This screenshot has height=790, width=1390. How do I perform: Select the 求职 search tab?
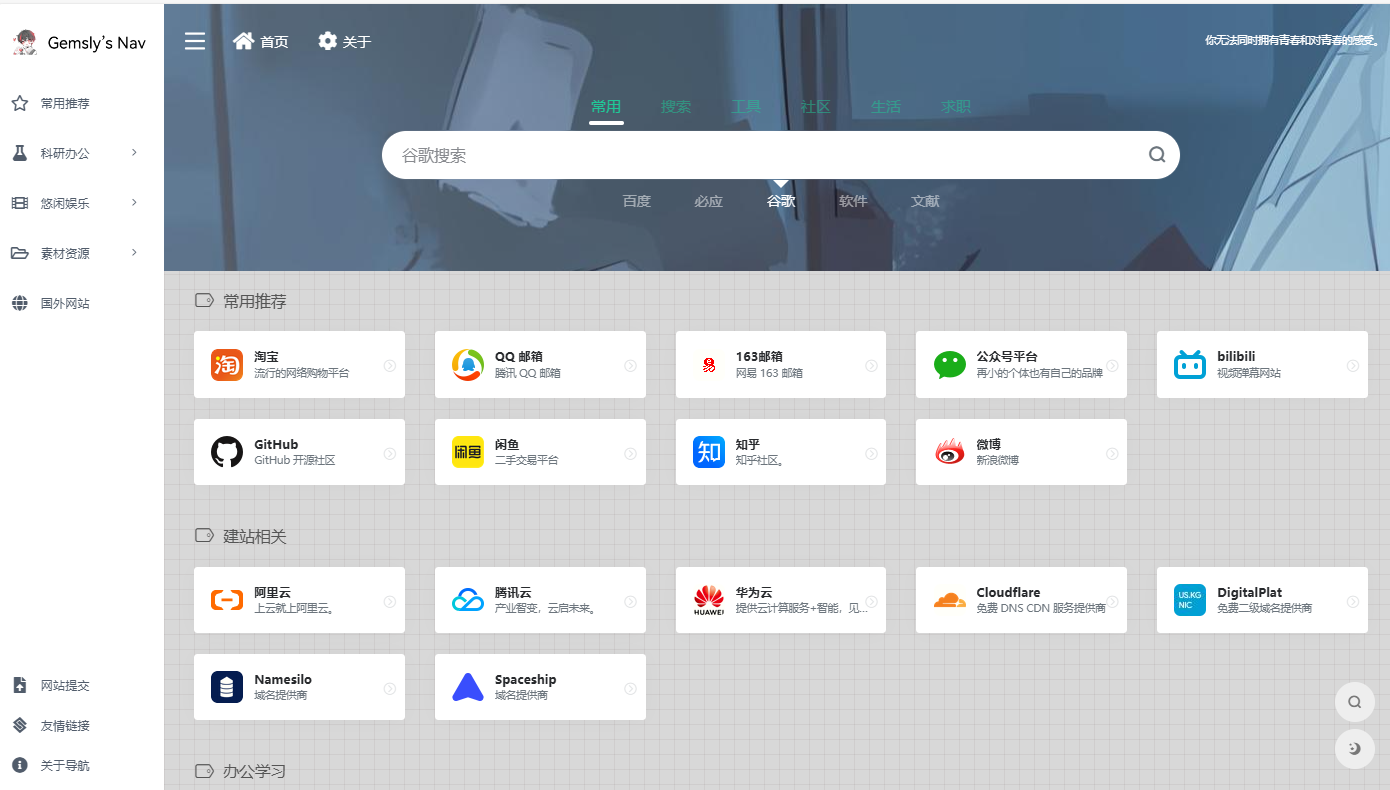pos(955,107)
